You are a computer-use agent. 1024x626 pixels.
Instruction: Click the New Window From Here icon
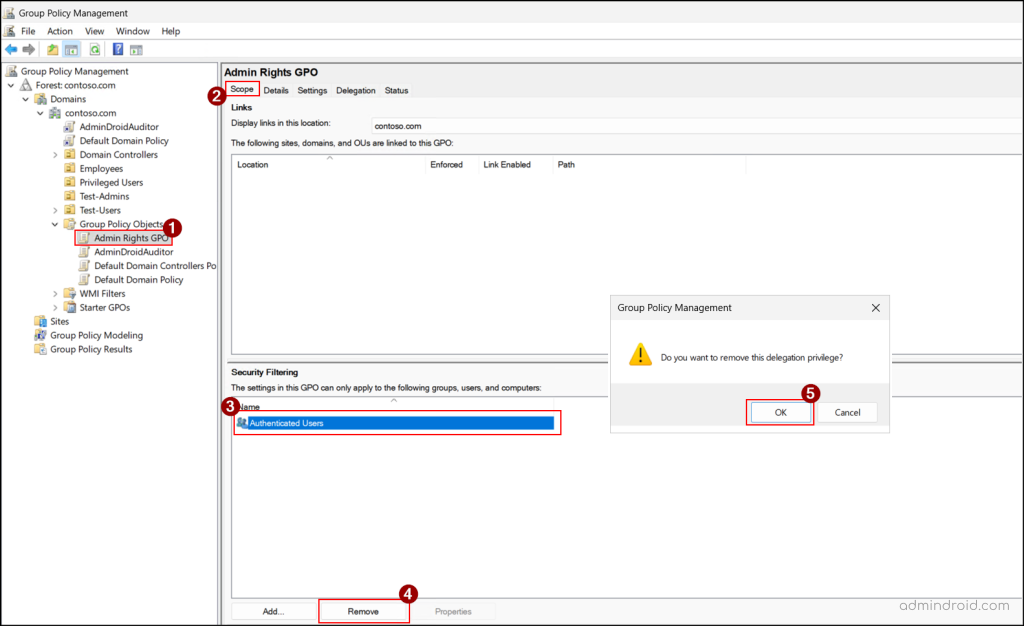pyautogui.click(x=137, y=49)
